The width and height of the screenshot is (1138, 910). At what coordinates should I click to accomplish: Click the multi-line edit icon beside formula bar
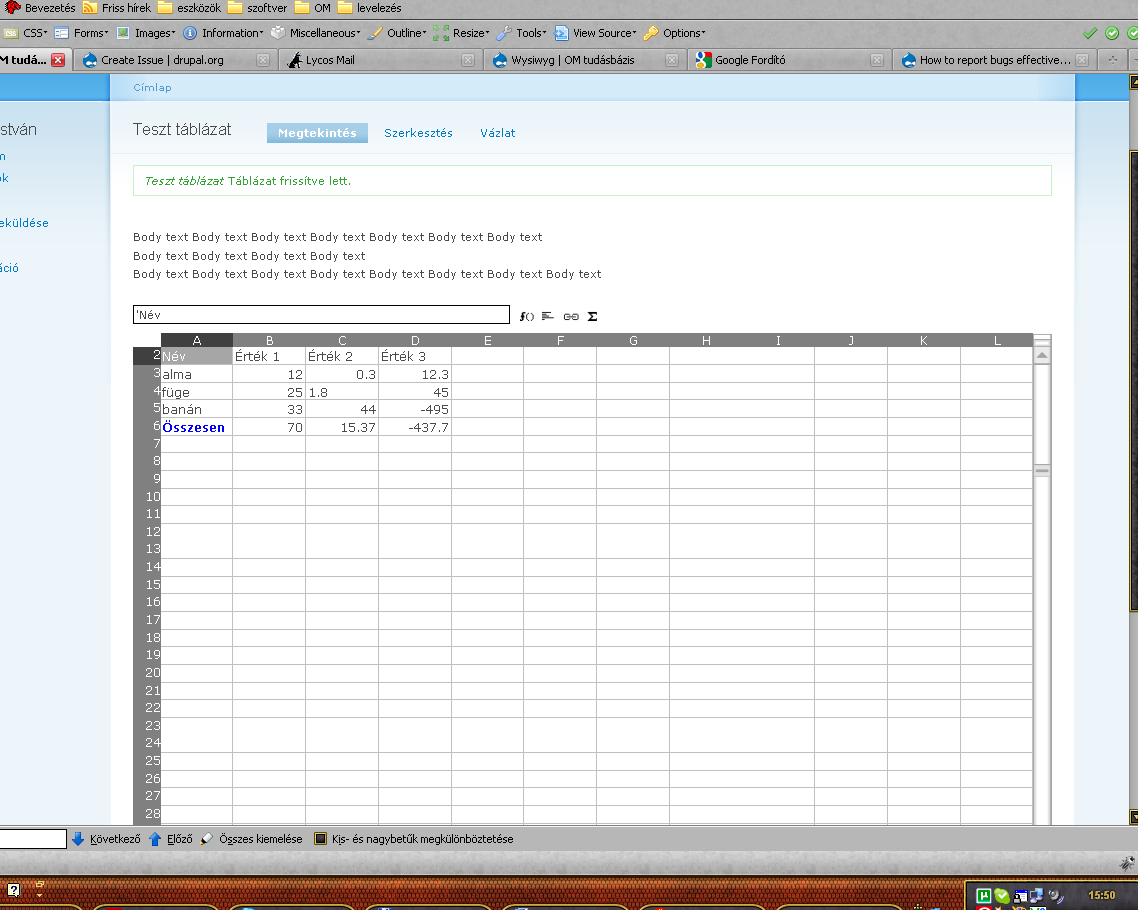[x=548, y=316]
